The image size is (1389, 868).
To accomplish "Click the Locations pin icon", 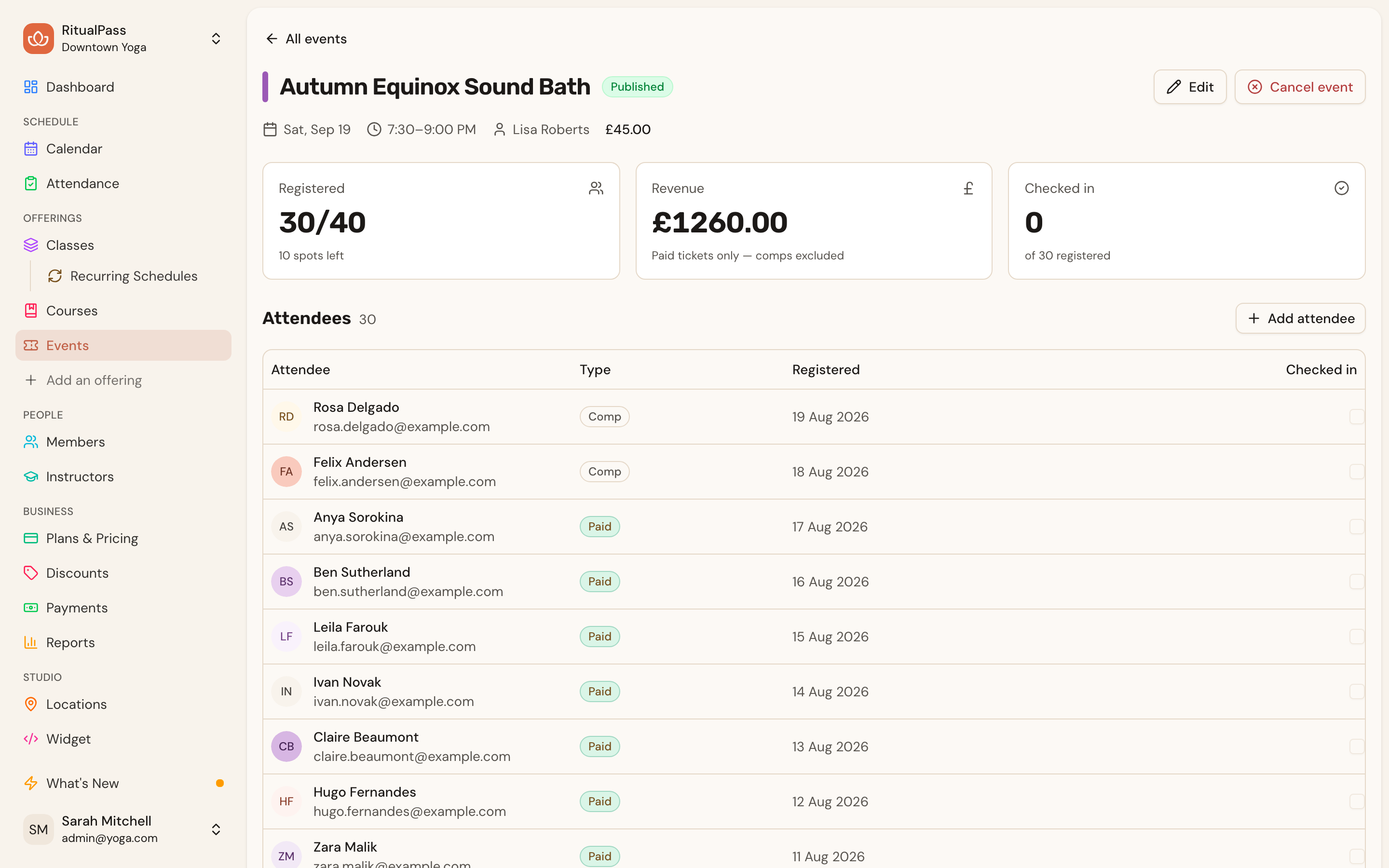I will 31,704.
